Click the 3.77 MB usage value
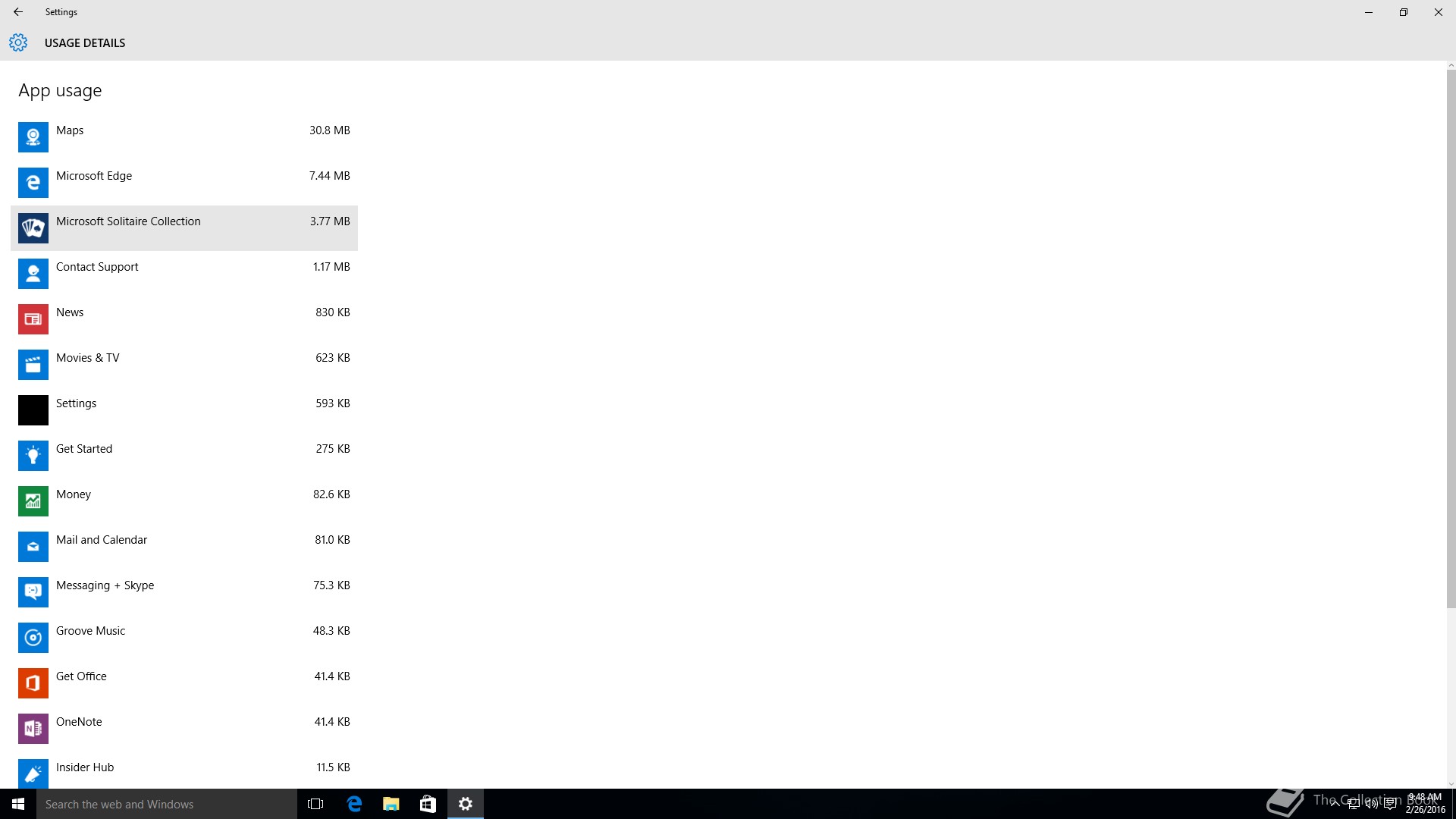Viewport: 1456px width, 819px height. 330,221
